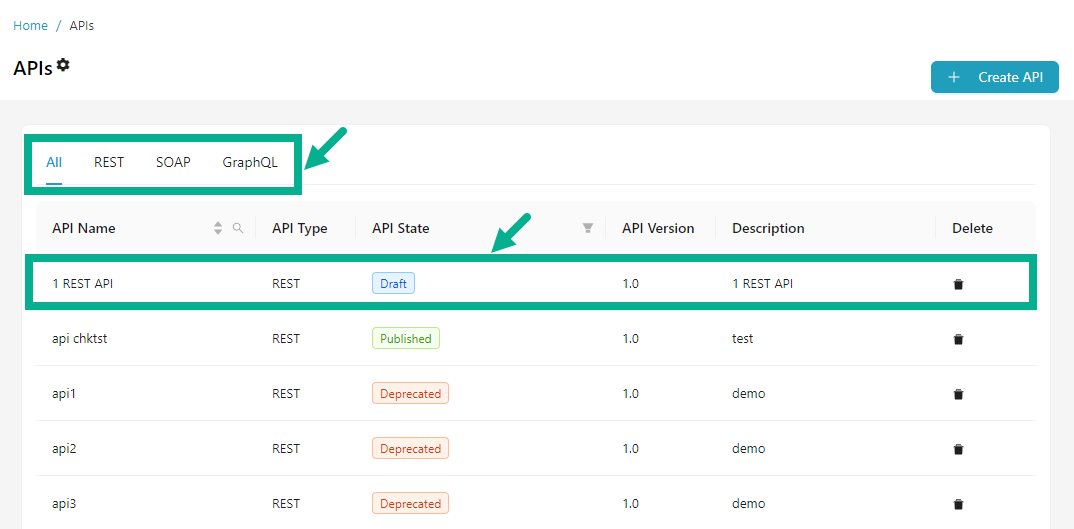Click the search icon in API Name column
The image size is (1074, 529).
coord(238,228)
